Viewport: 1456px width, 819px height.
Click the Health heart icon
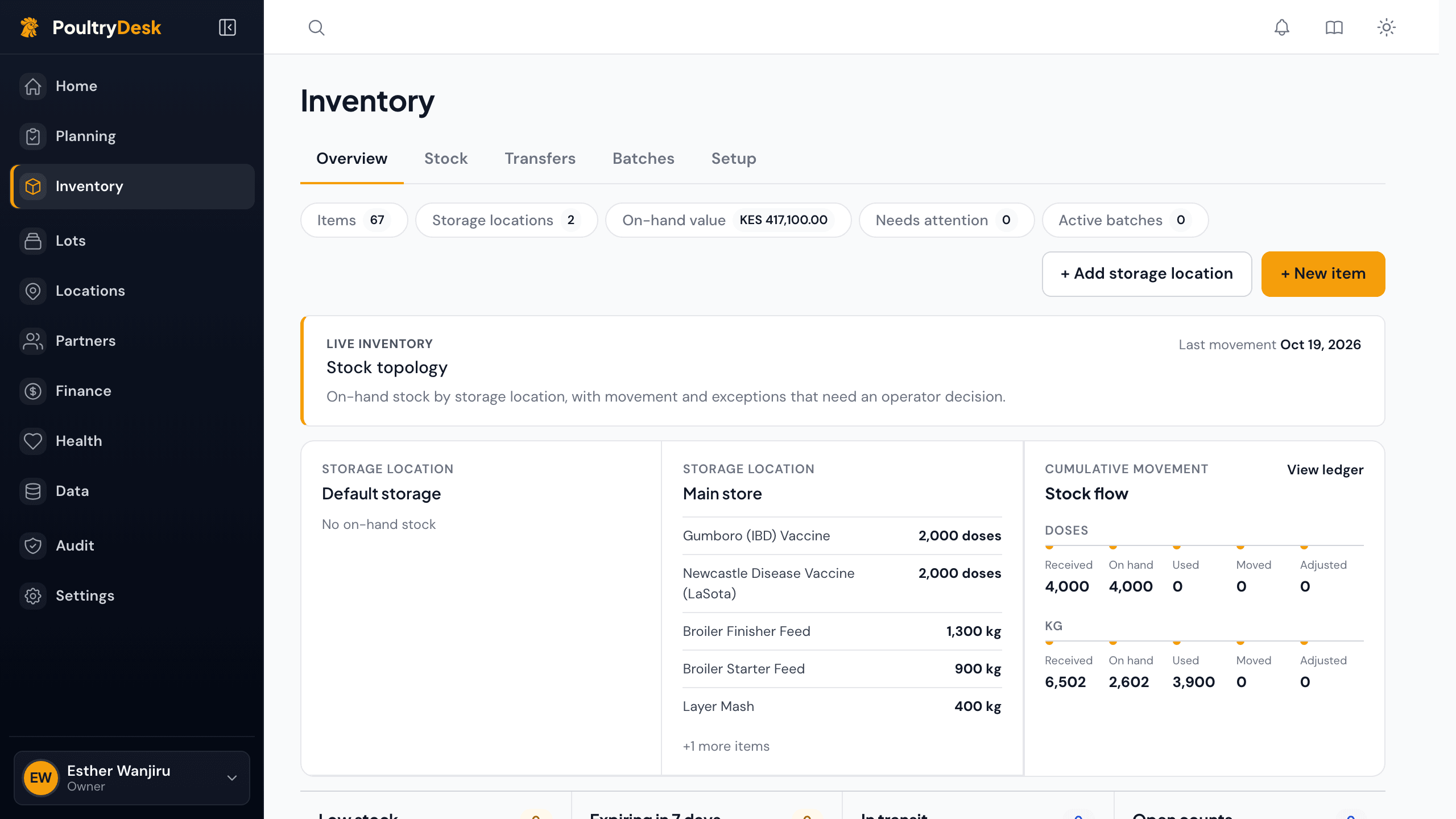[33, 441]
